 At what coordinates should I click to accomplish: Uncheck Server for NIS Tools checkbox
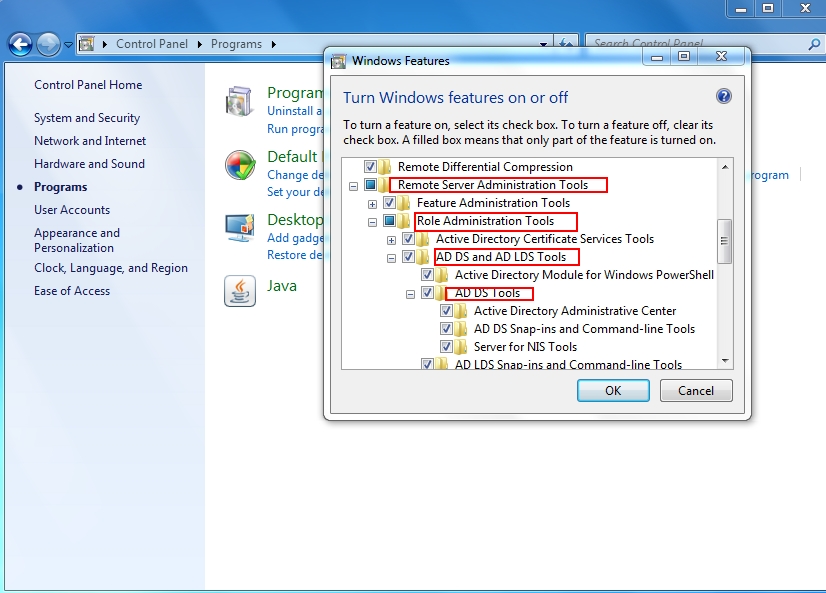click(x=446, y=347)
